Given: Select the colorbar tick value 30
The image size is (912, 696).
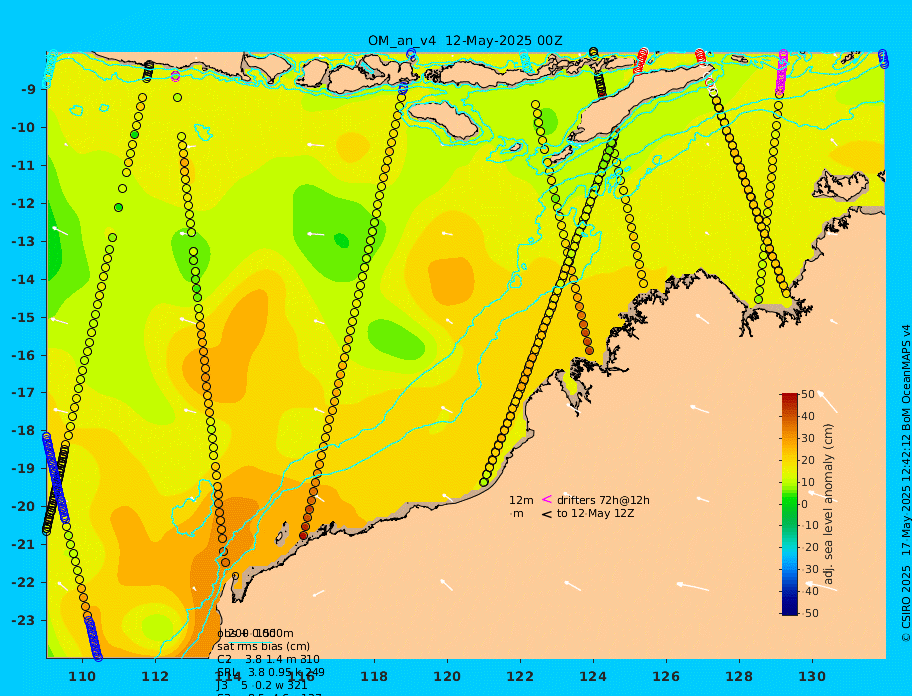Looking at the screenshot, I should pos(808,438).
